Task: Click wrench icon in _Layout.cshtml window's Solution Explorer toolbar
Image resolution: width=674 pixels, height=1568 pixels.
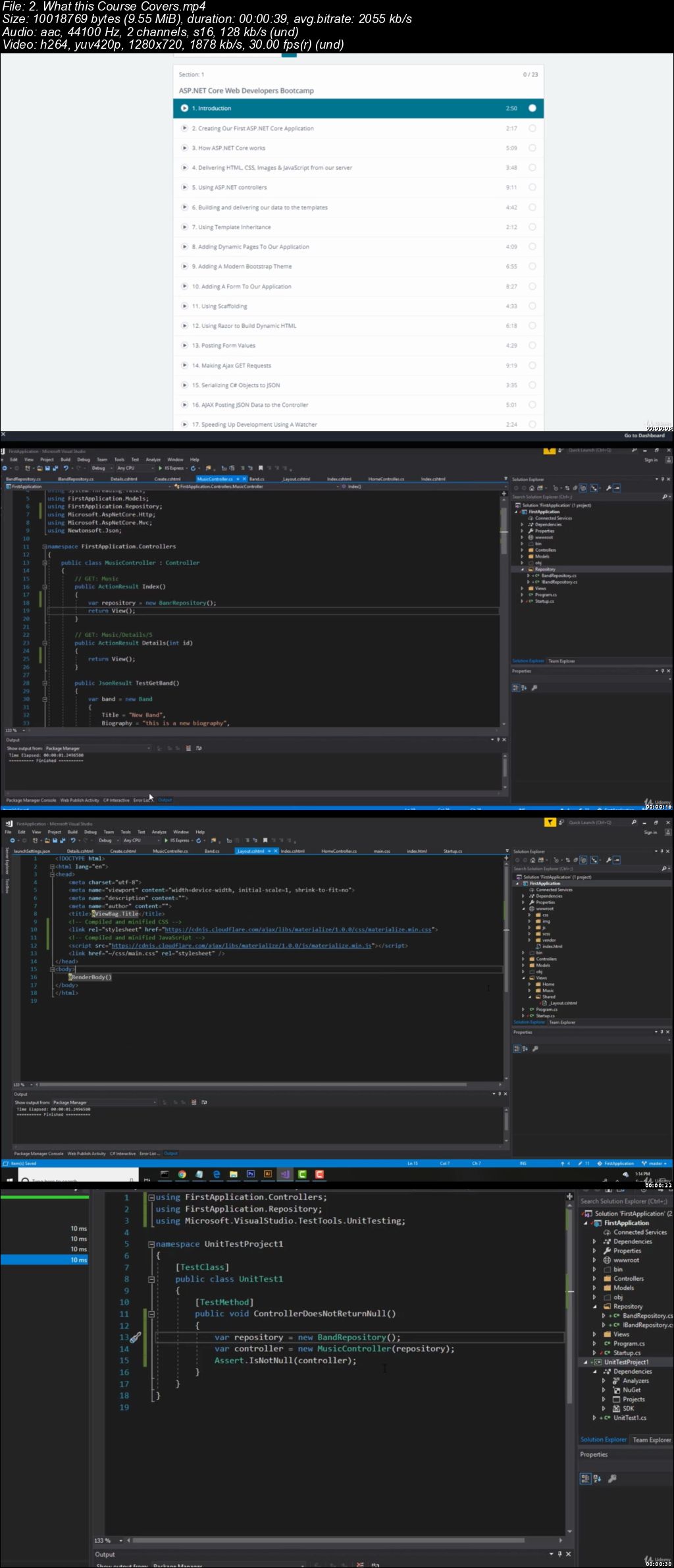Action: tap(609, 860)
